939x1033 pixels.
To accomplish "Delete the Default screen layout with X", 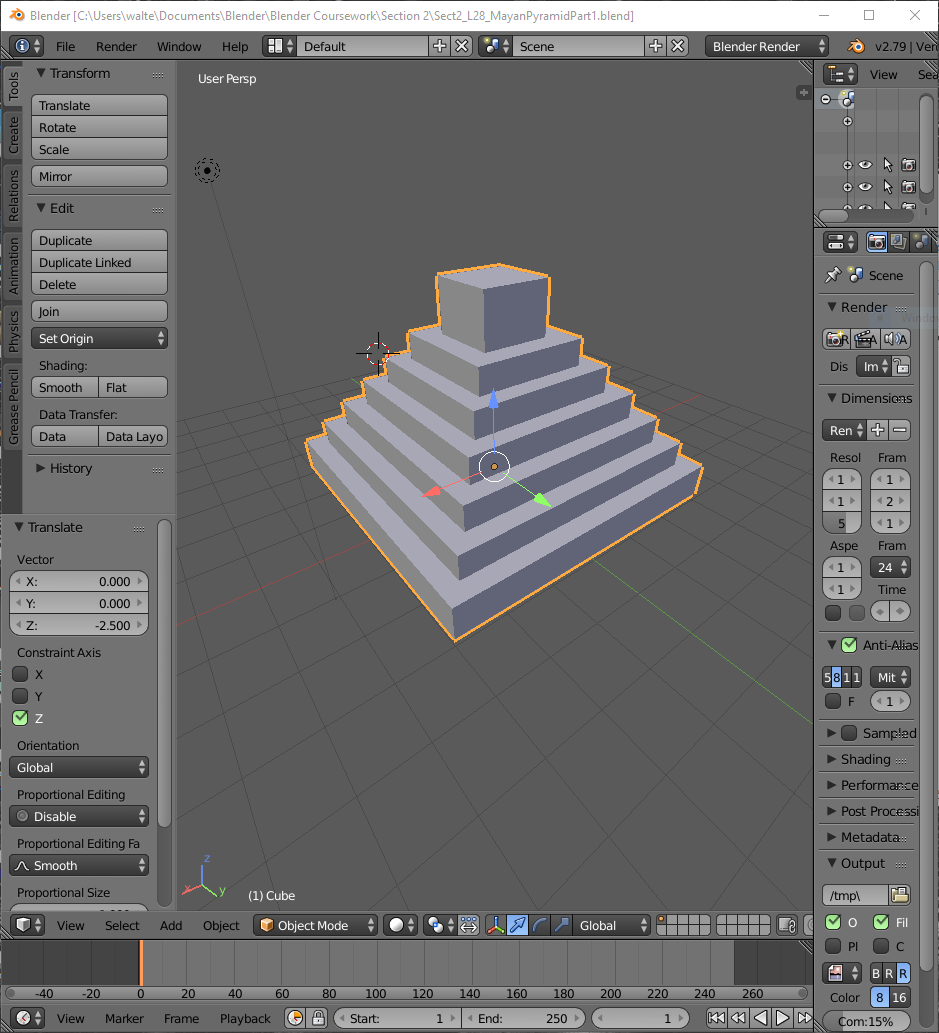I will click(x=462, y=46).
